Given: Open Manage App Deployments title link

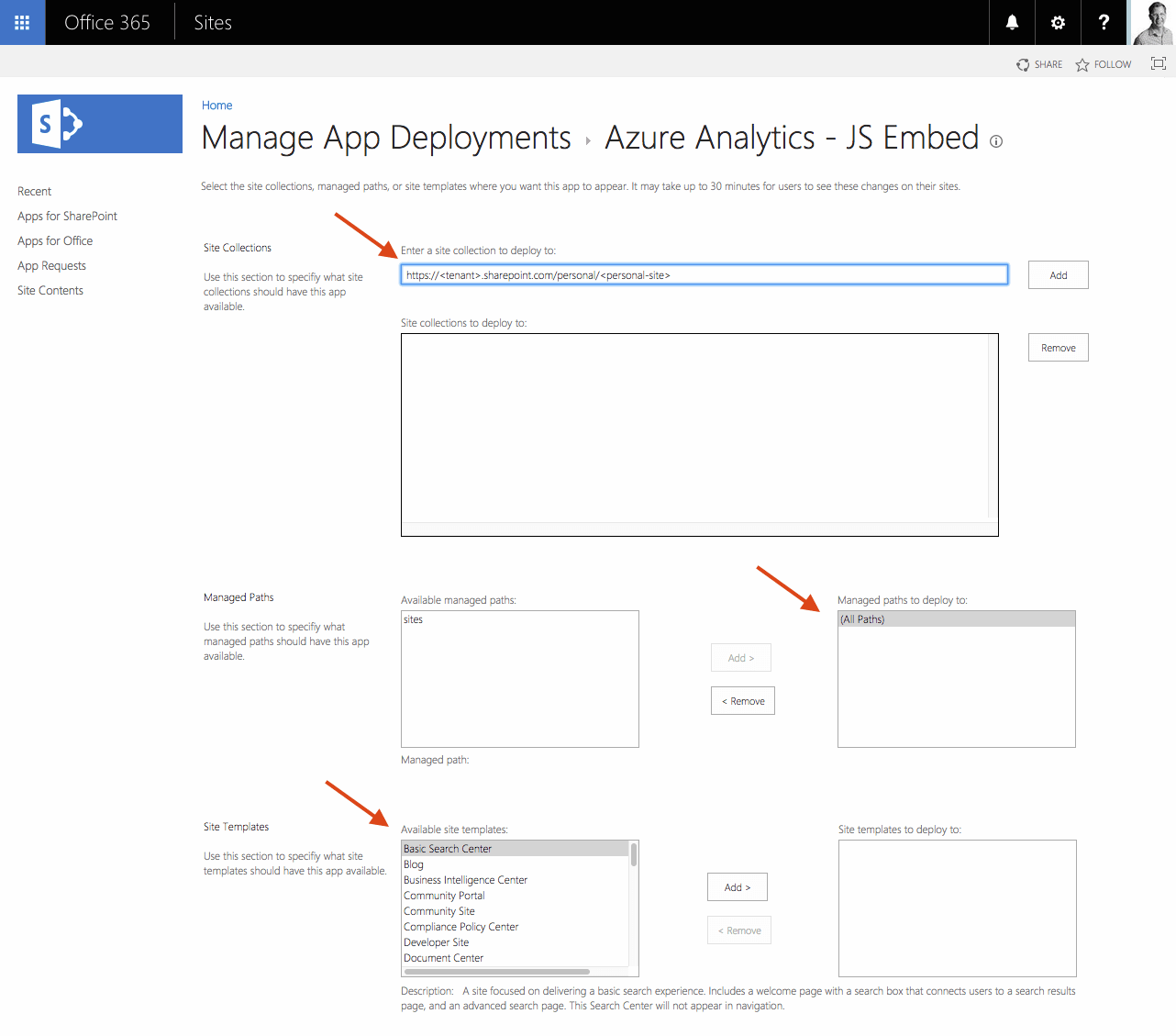Looking at the screenshot, I should [386, 138].
